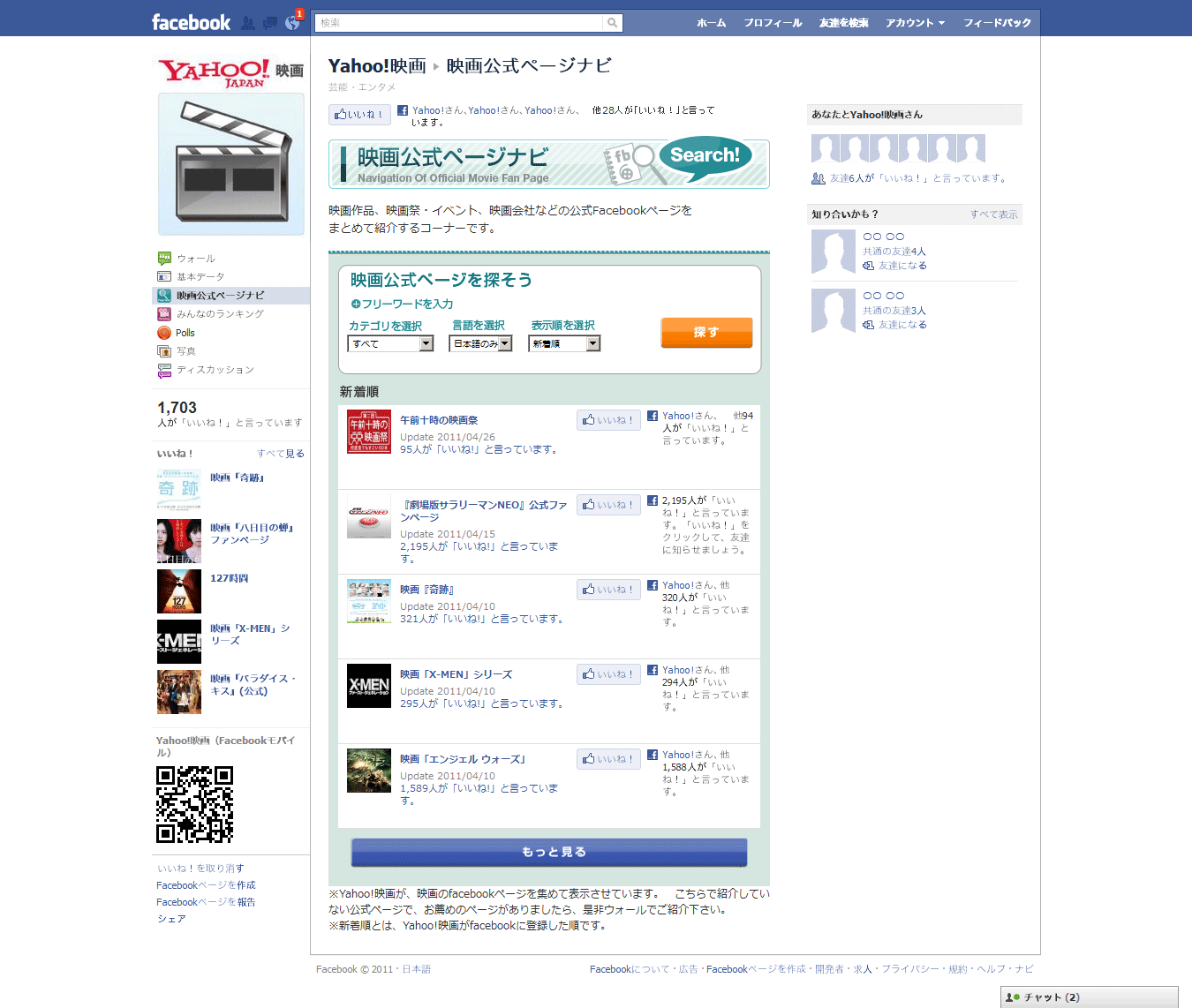1192x1008 pixels.
Task: Select 映画公式ページナビ sidebar tab
Action: [x=231, y=296]
